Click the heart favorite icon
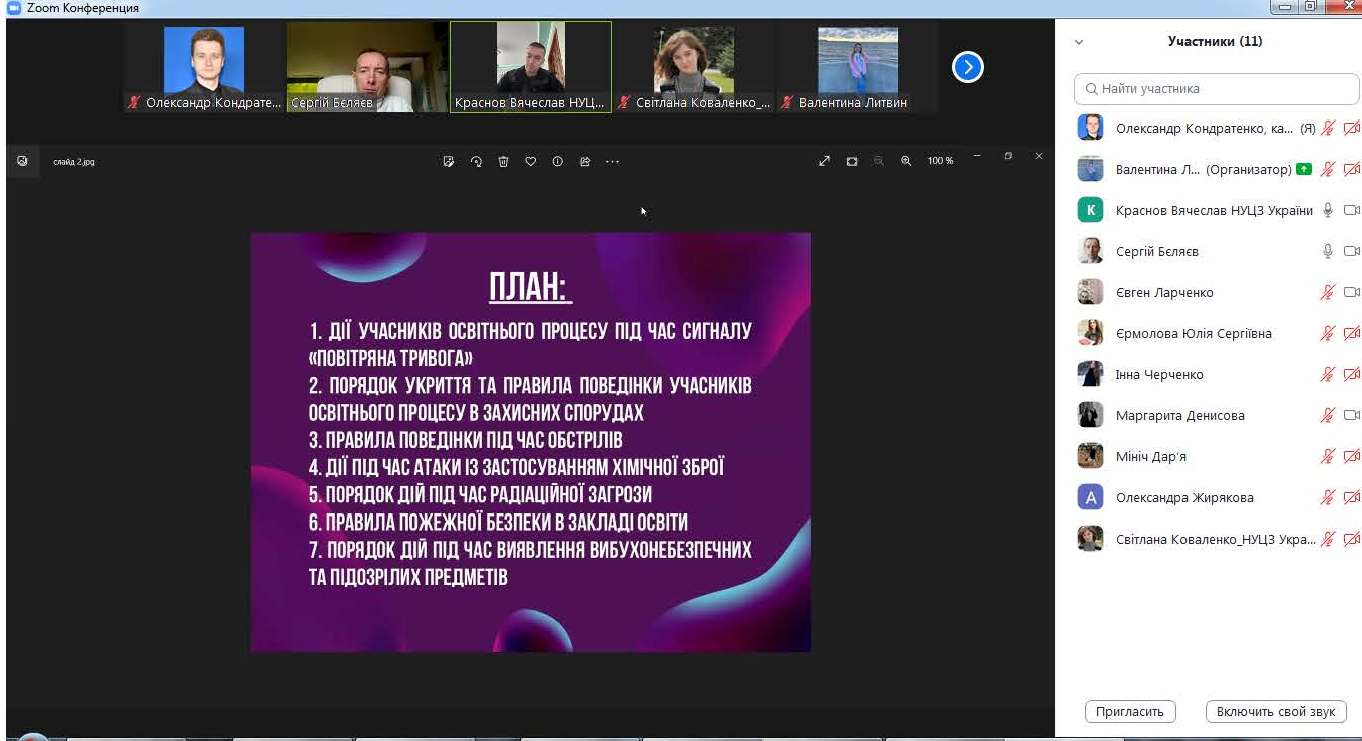 point(530,161)
